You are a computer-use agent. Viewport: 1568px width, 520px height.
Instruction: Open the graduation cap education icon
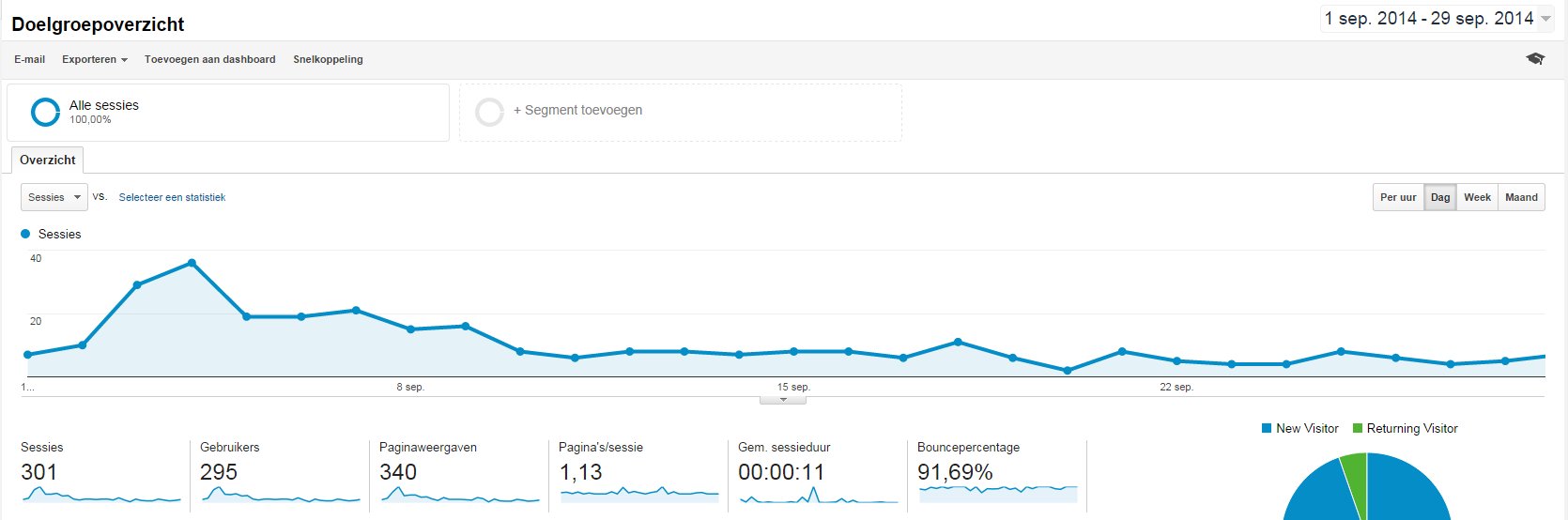coord(1535,58)
